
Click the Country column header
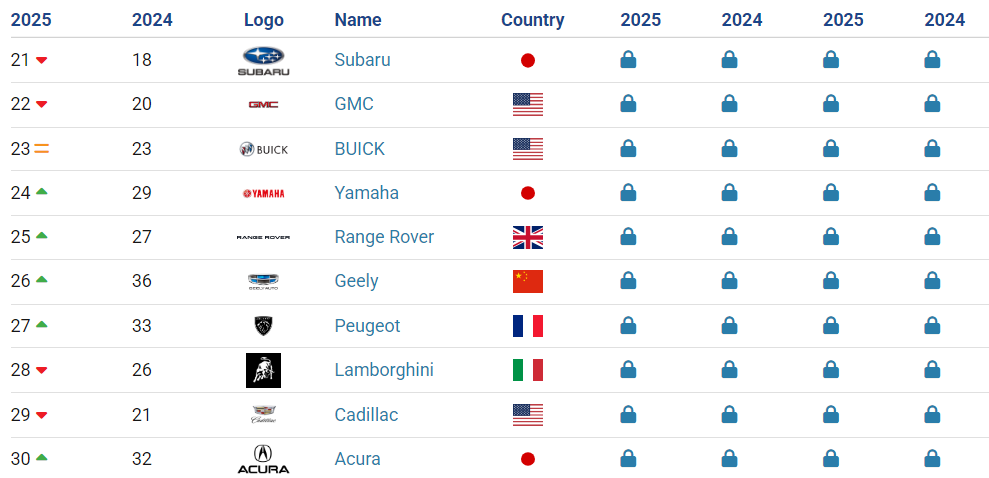pos(532,20)
